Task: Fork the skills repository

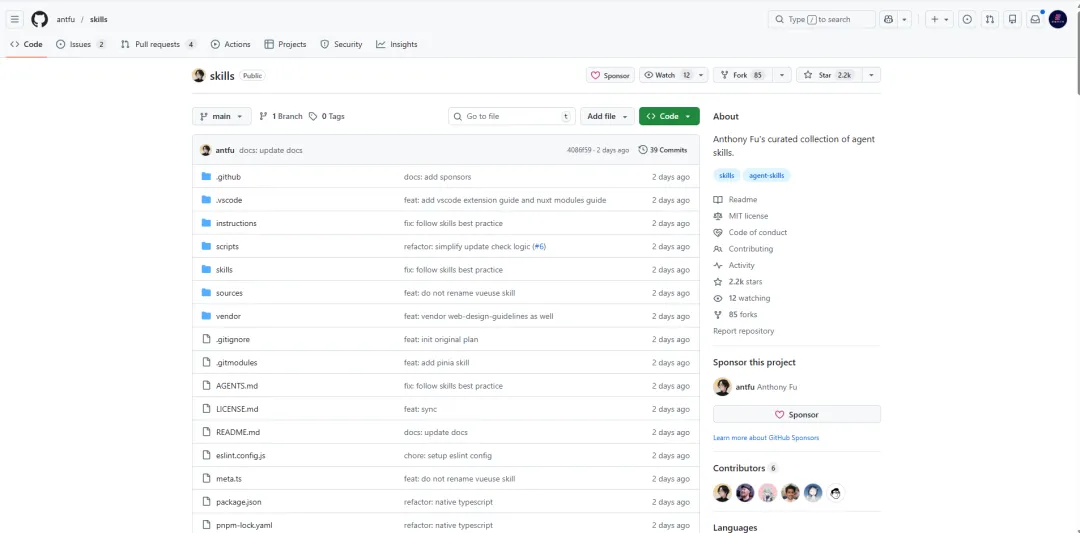Action: pyautogui.click(x=742, y=75)
